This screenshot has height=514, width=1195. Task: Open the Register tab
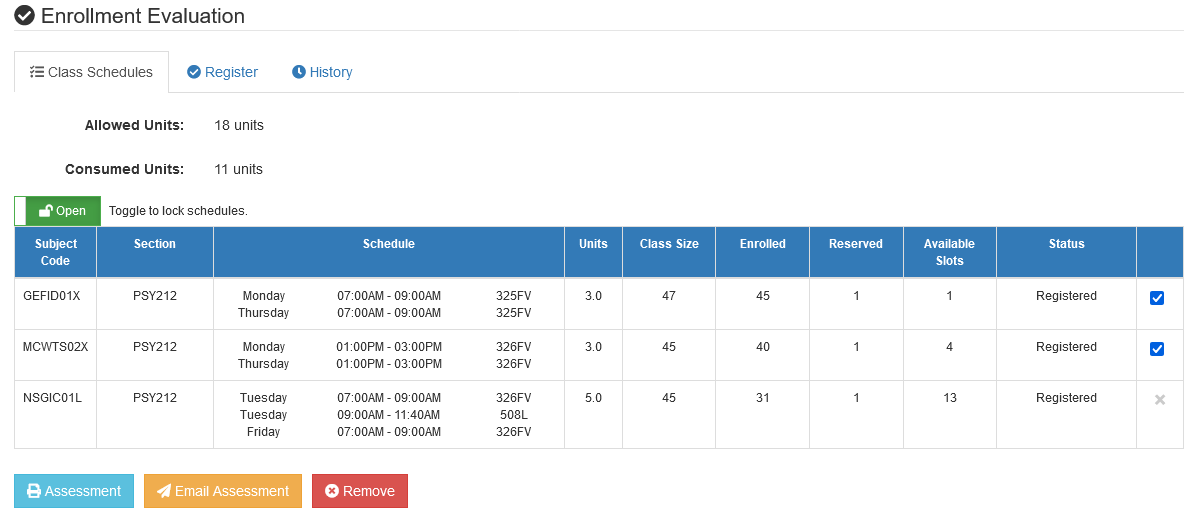coord(223,72)
